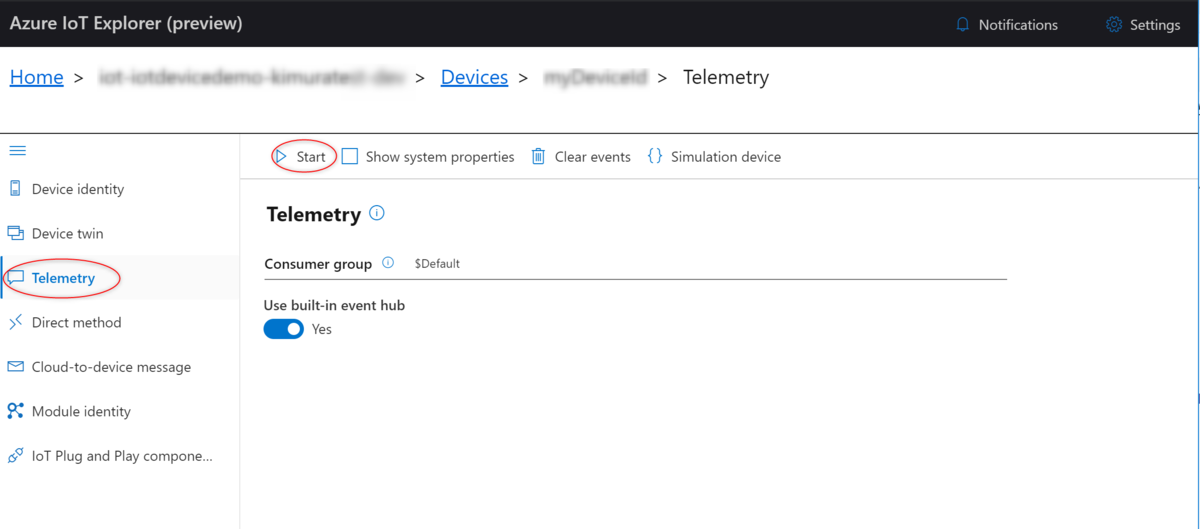Click the Device identity phone icon
Screen dimensions: 1200x529
(15, 189)
